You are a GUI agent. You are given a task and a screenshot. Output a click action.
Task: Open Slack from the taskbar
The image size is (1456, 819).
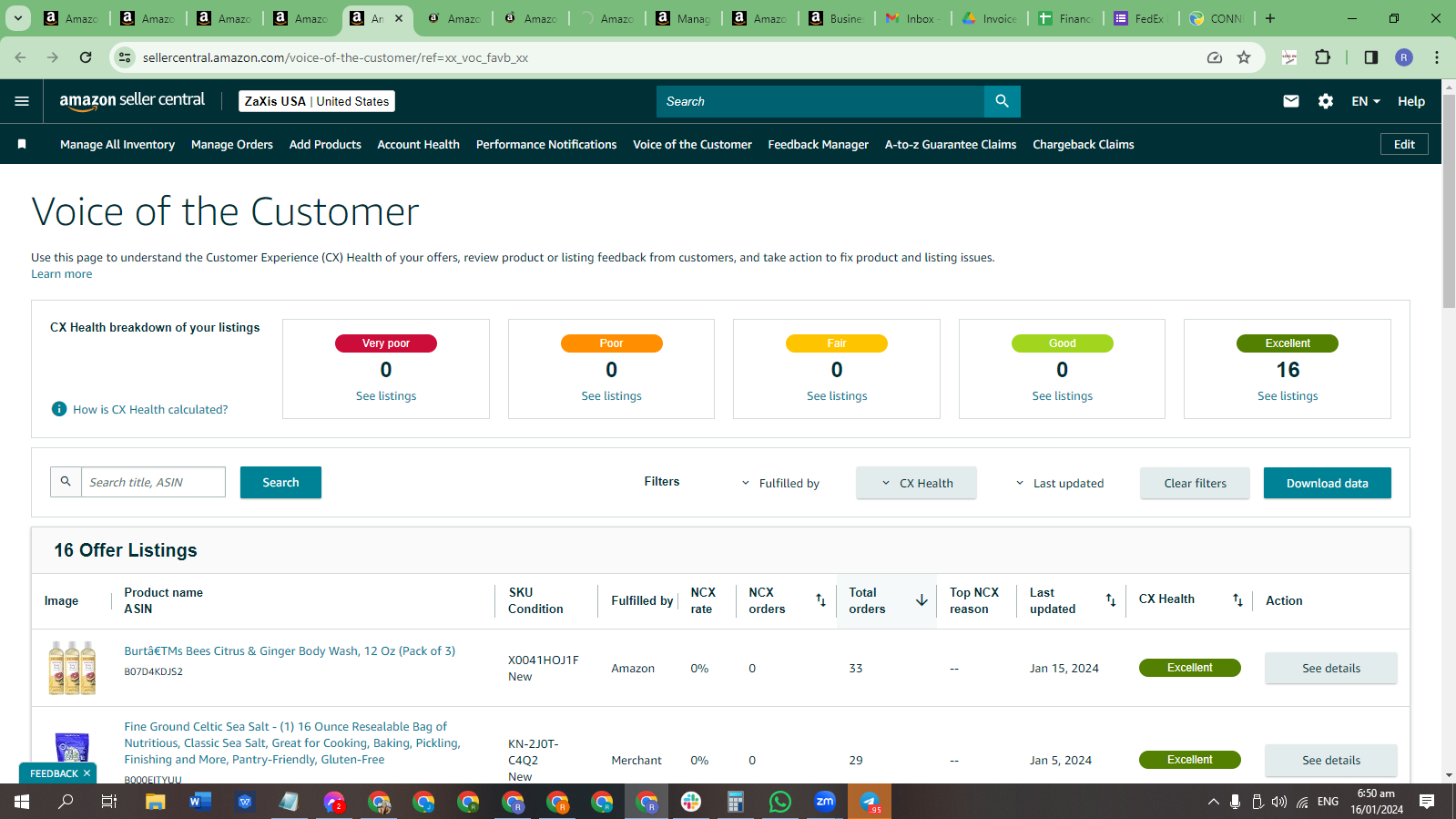[691, 802]
